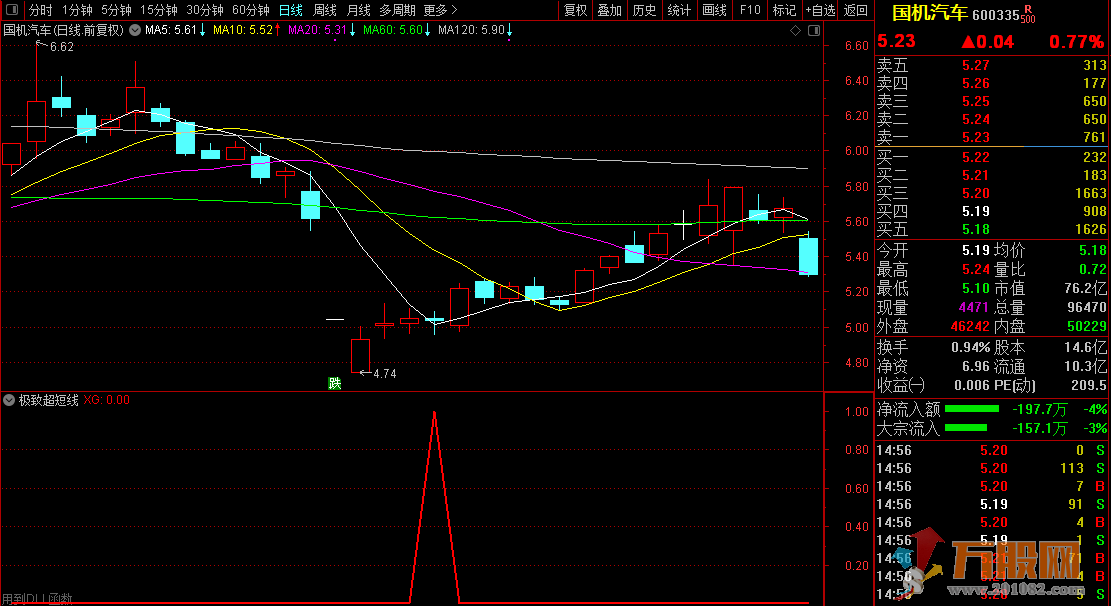Click the 返回 back button

(x=856, y=10)
